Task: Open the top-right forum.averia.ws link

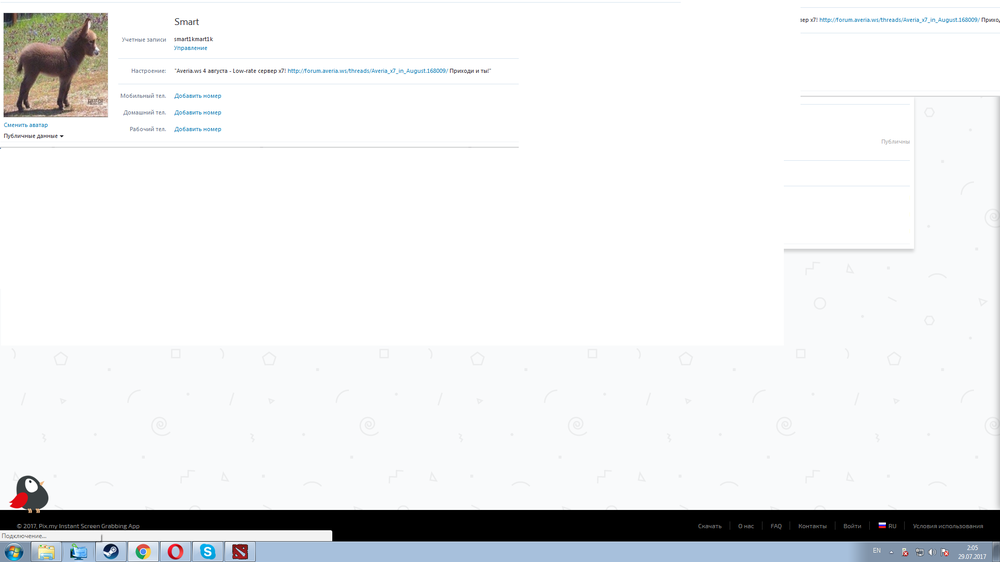Action: point(899,20)
